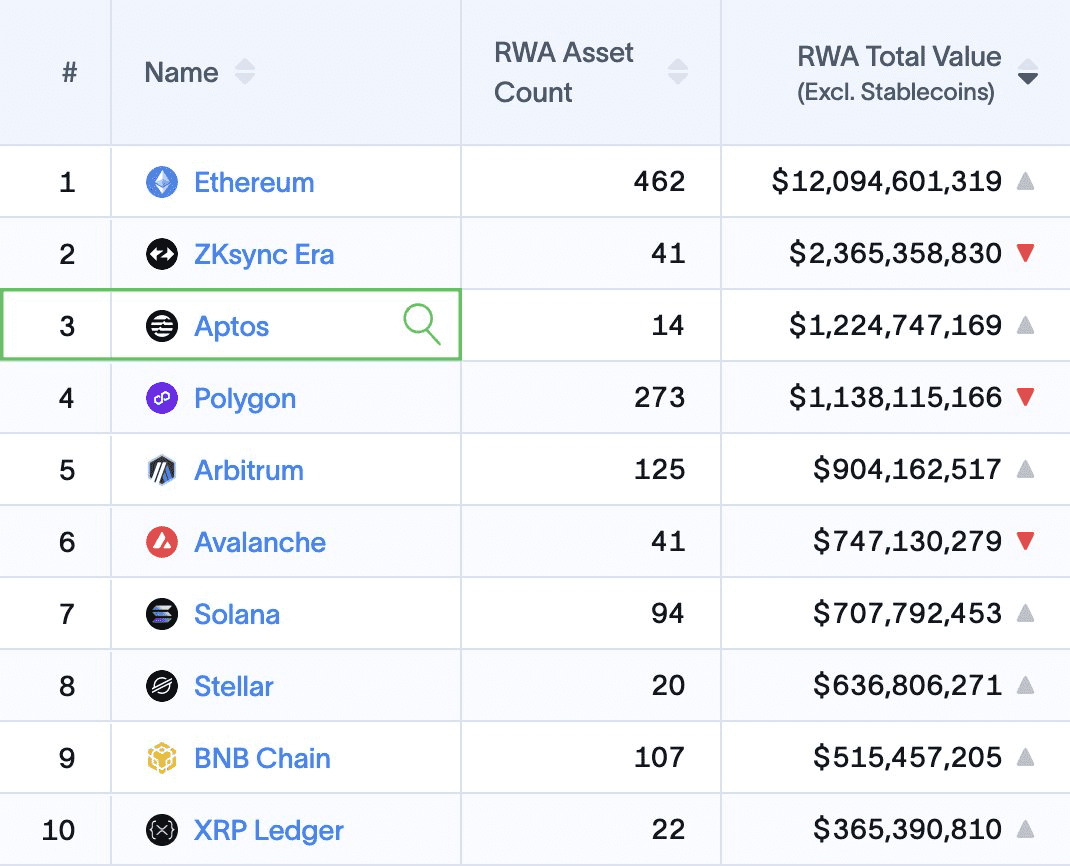Open the Stellar network link

click(x=233, y=686)
